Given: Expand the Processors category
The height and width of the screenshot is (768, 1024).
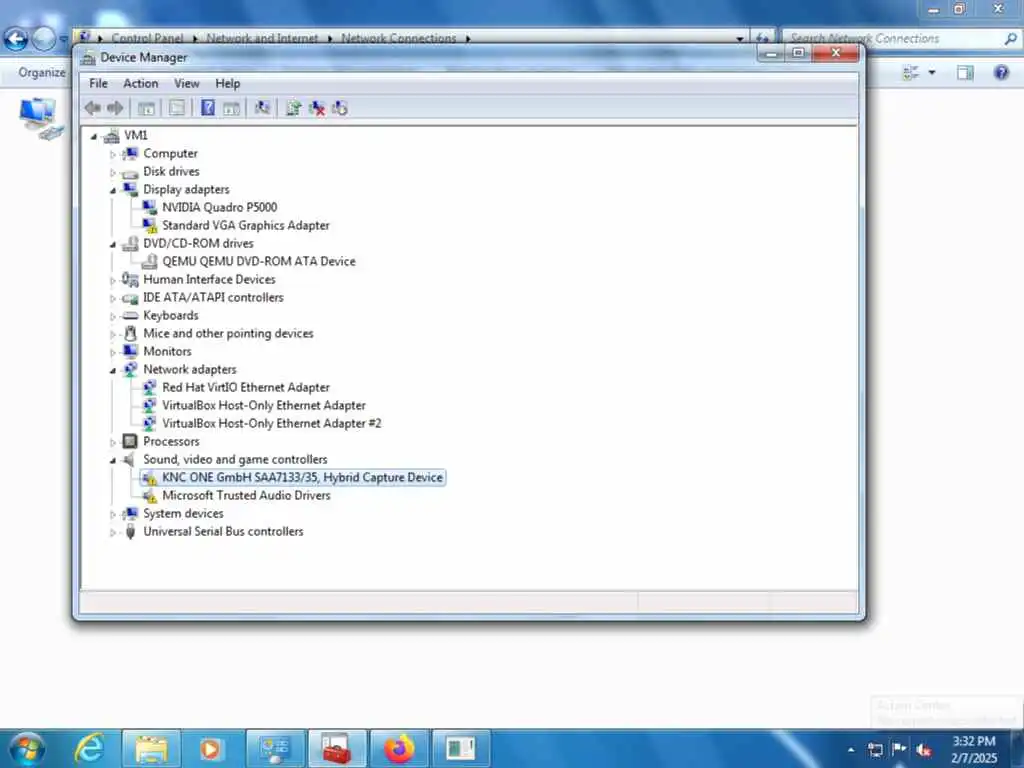Looking at the screenshot, I should (x=112, y=442).
